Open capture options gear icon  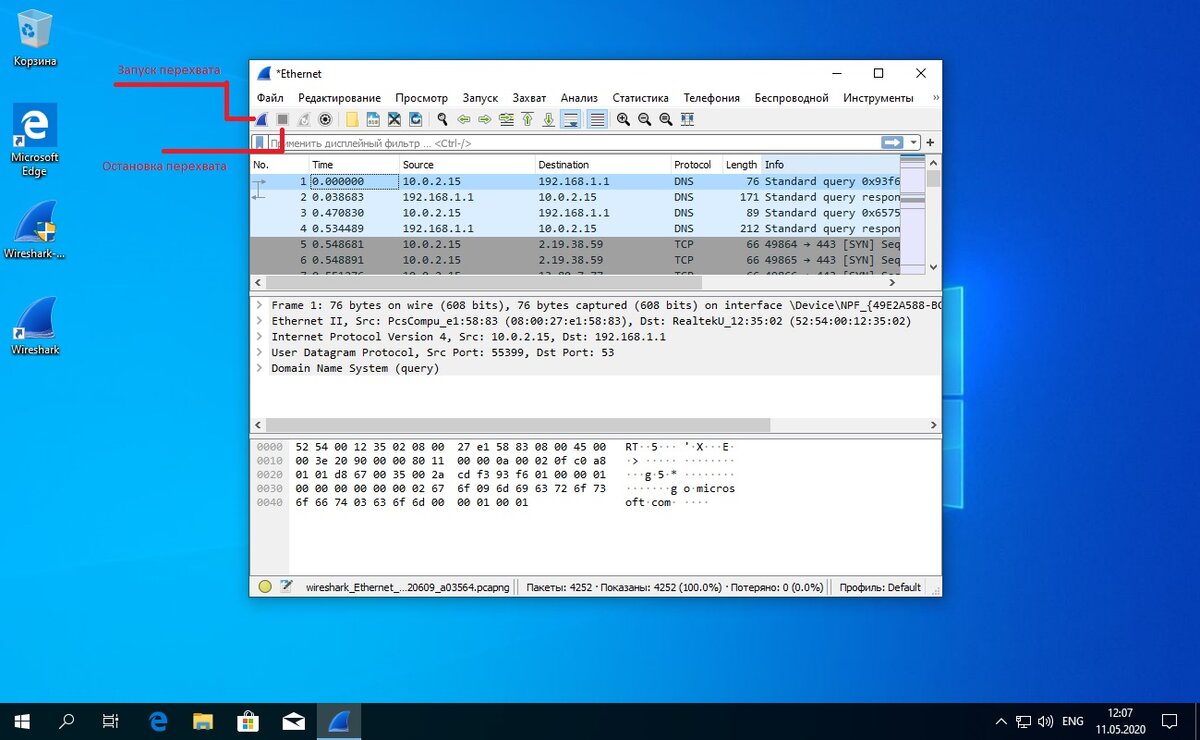tap(325, 120)
